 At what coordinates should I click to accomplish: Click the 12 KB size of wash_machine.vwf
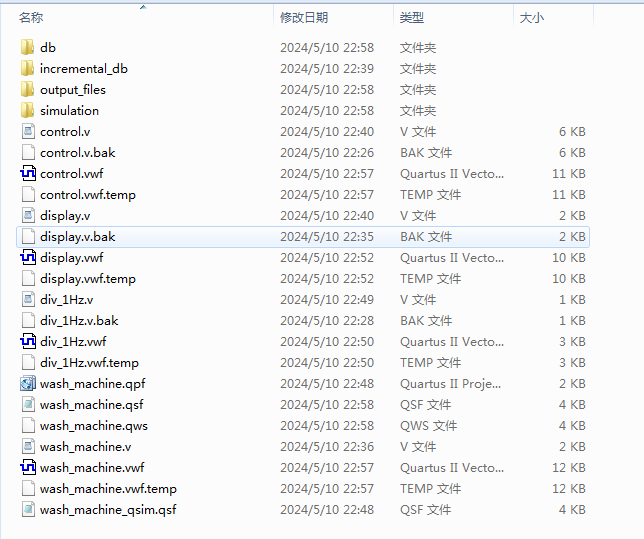[569, 468]
